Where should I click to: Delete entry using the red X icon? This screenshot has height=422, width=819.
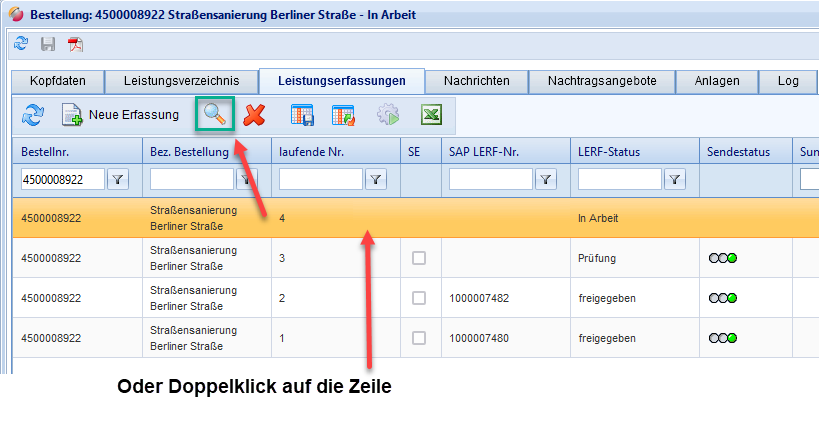tap(254, 115)
